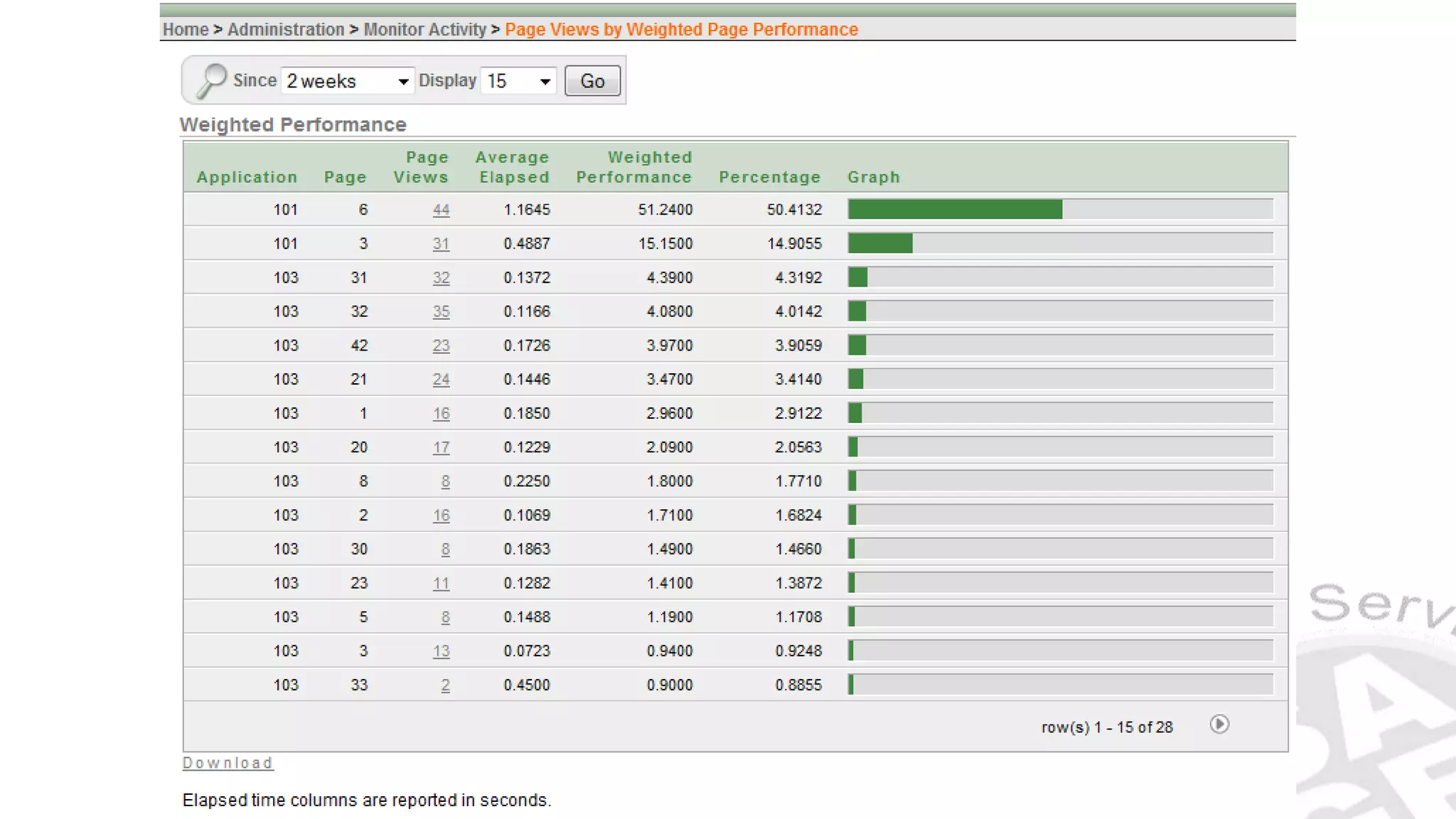The height and width of the screenshot is (819, 1456).
Task: Click the 14.9055 percentage graph bar
Action: pyautogui.click(x=880, y=244)
